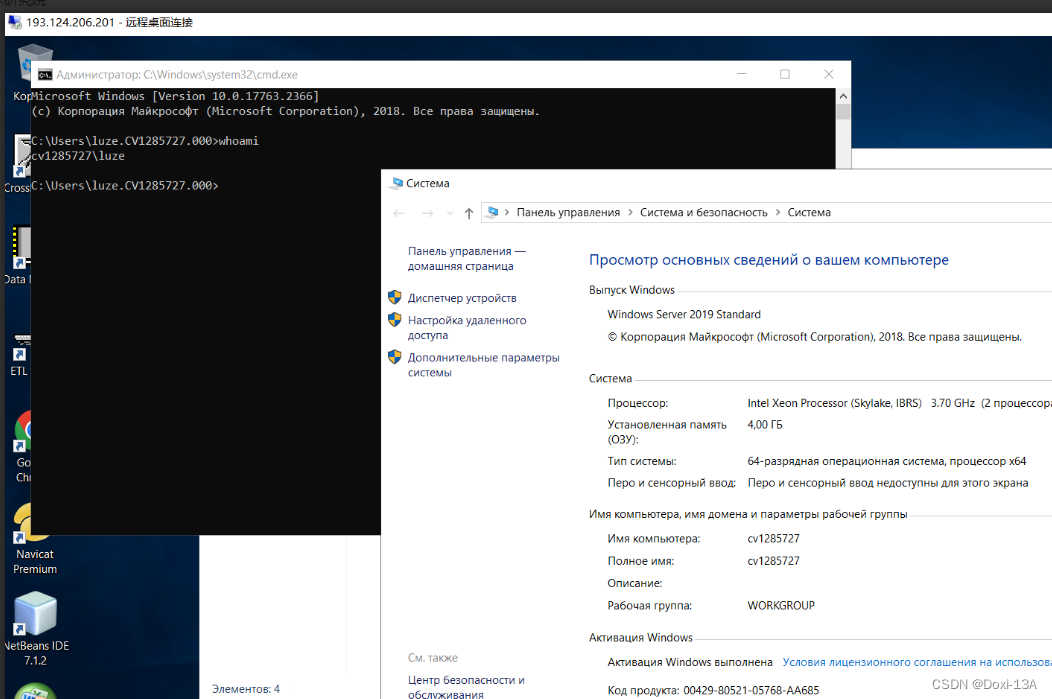Open the Recycle Bin desktop icon

point(34,64)
